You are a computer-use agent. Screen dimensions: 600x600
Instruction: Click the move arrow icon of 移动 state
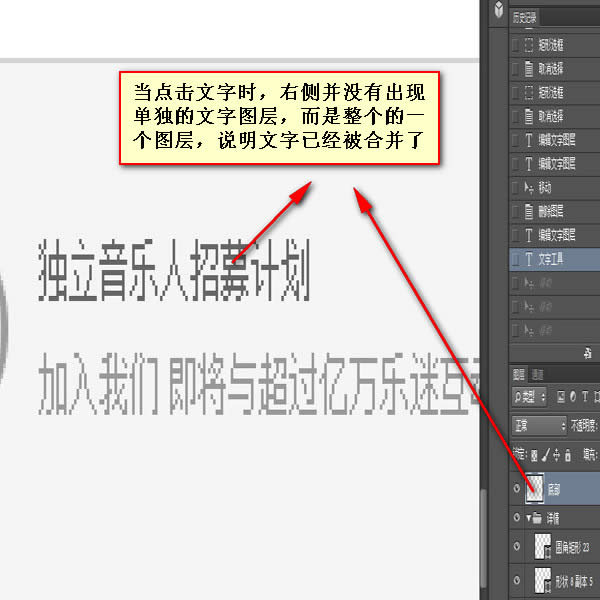coord(529,188)
